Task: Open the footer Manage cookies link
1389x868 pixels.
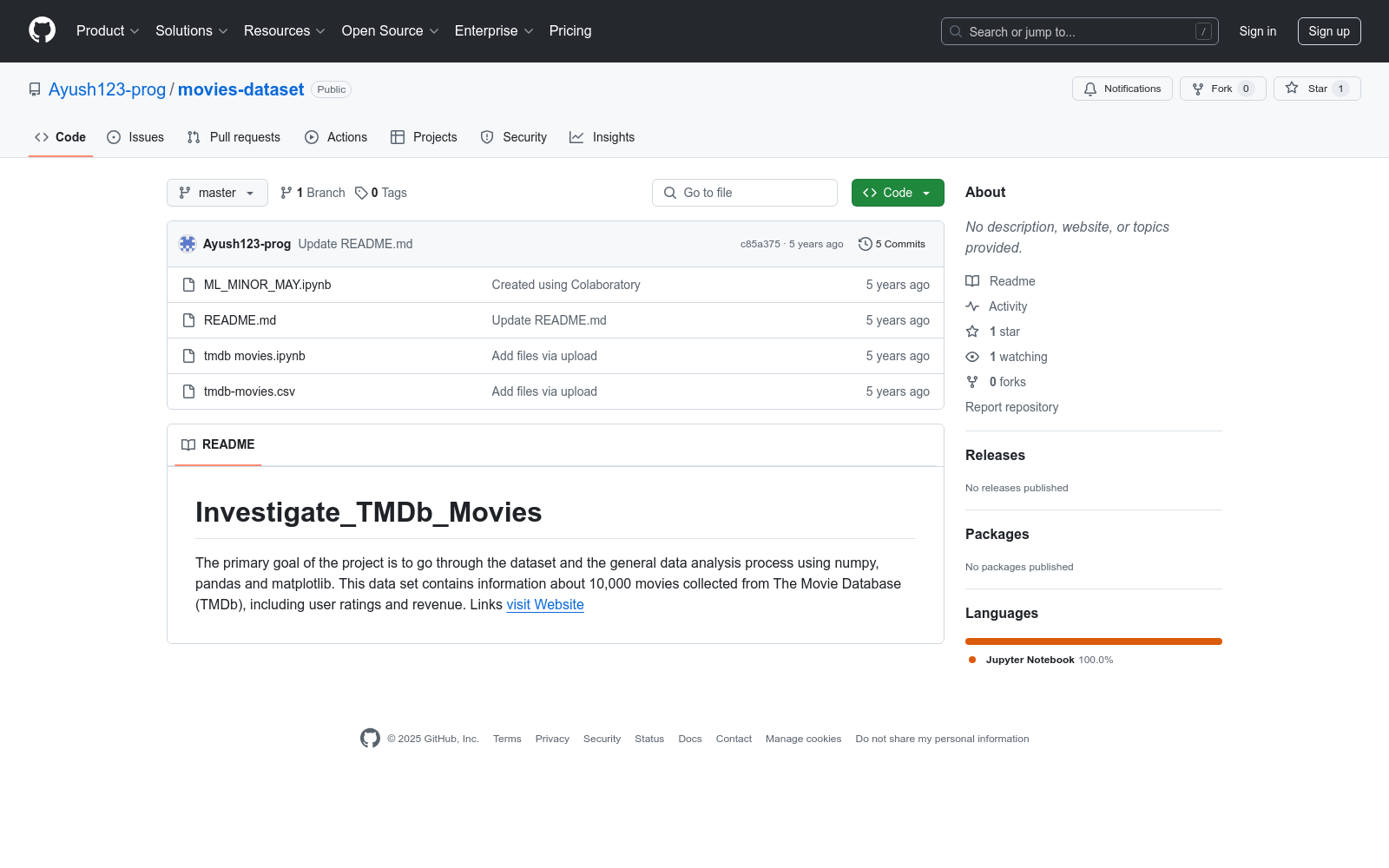Action: (803, 739)
